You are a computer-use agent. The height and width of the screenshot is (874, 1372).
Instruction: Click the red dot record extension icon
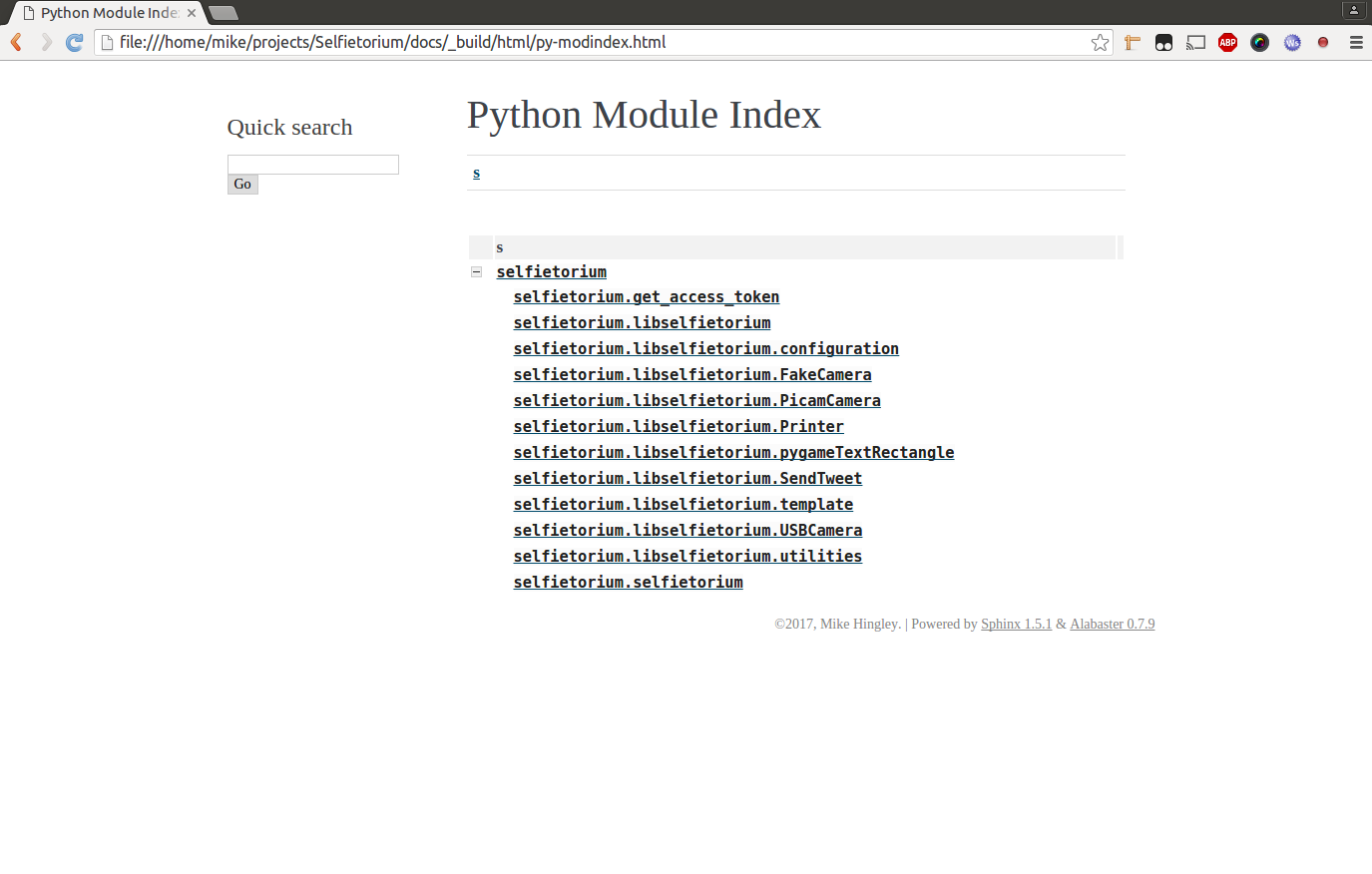(1323, 42)
